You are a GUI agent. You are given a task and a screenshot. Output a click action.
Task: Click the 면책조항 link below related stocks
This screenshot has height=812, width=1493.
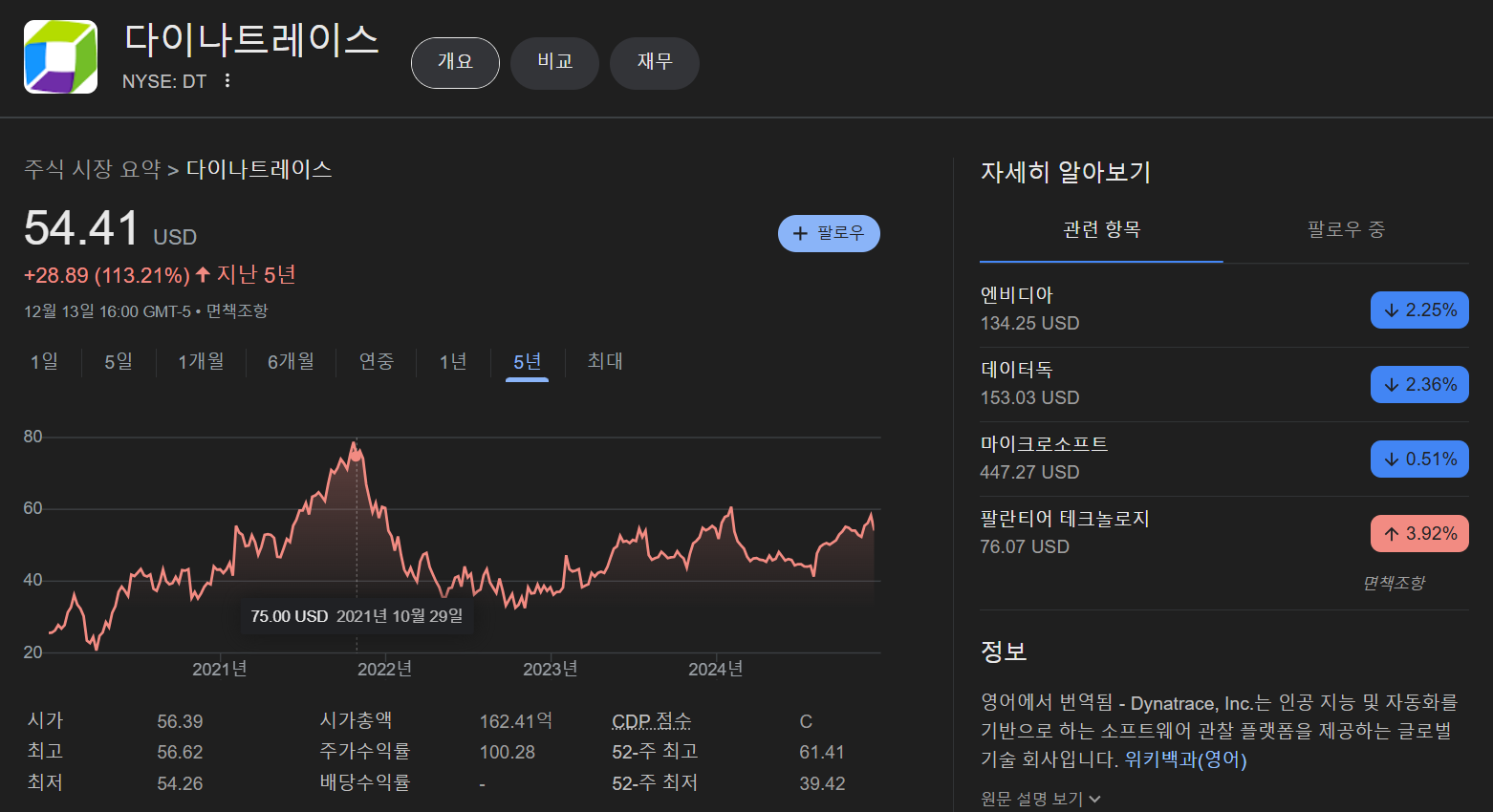1394,583
